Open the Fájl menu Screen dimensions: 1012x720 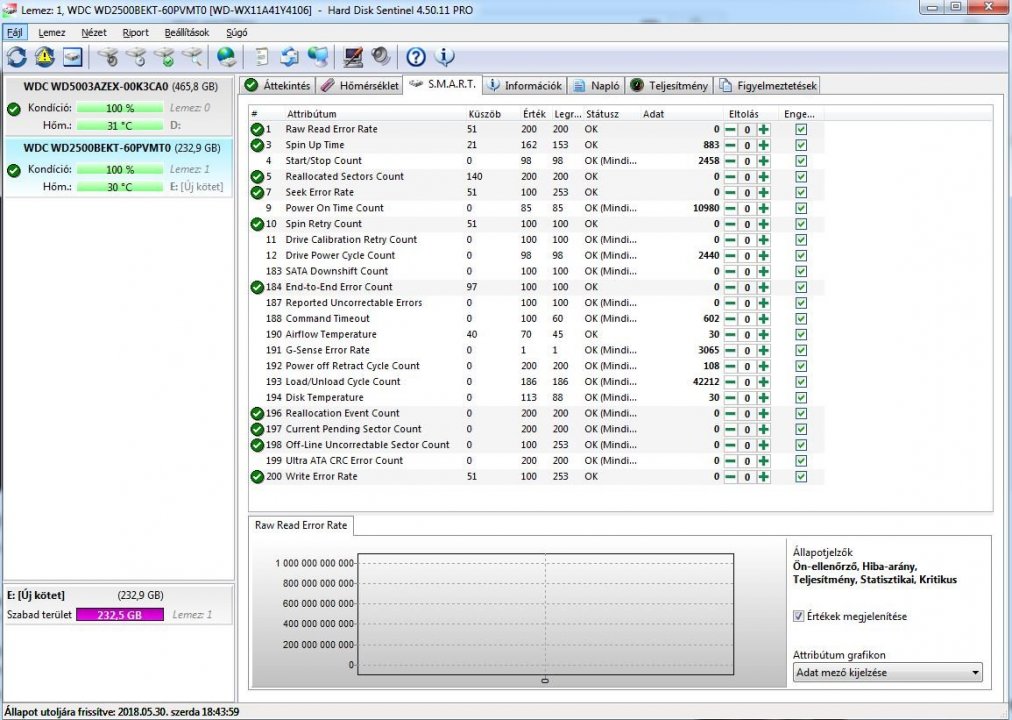coord(15,32)
